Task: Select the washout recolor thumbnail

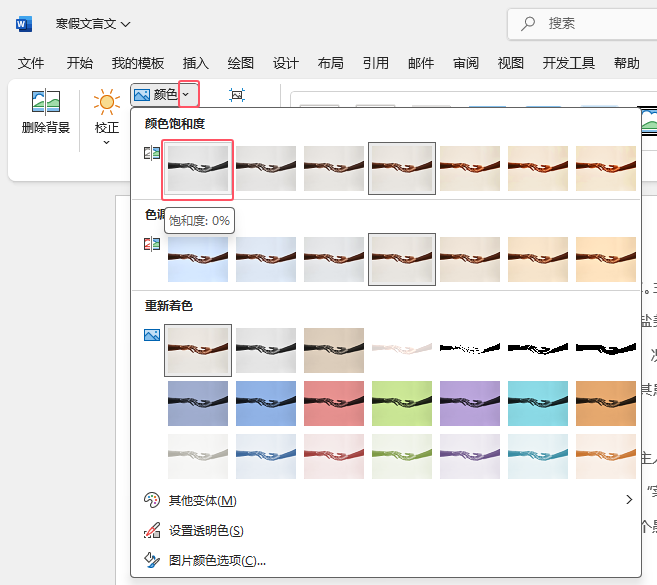Action: [x=402, y=350]
